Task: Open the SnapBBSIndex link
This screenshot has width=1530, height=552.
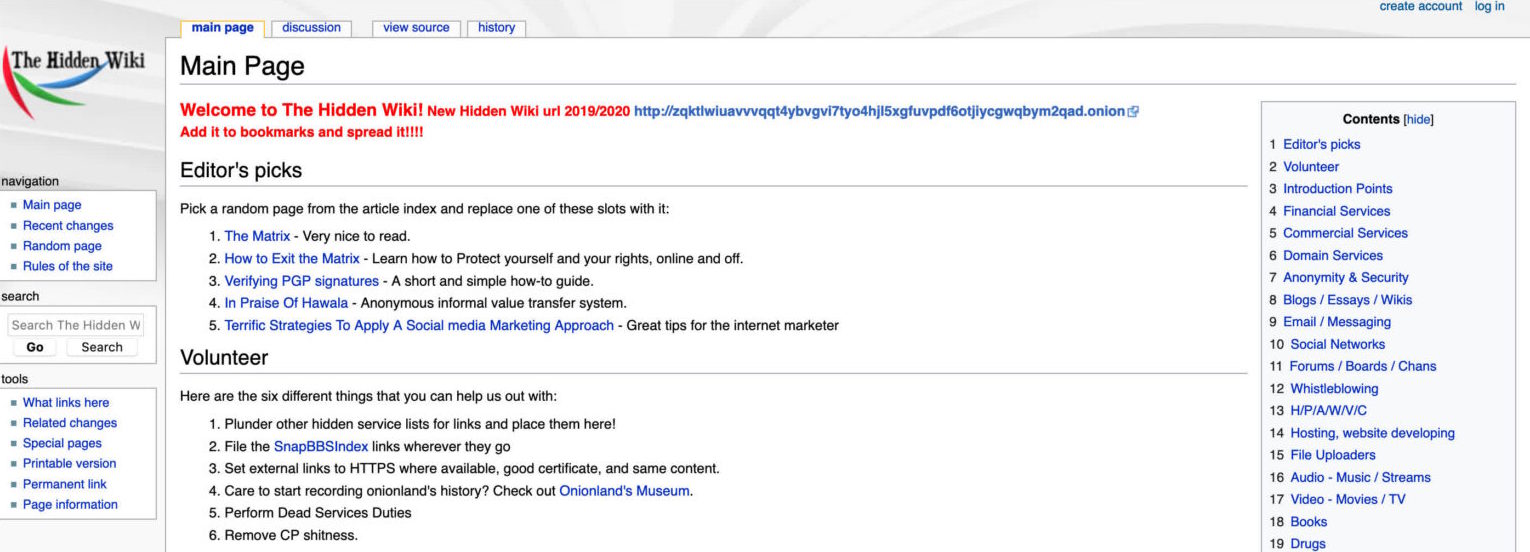Action: [x=320, y=447]
